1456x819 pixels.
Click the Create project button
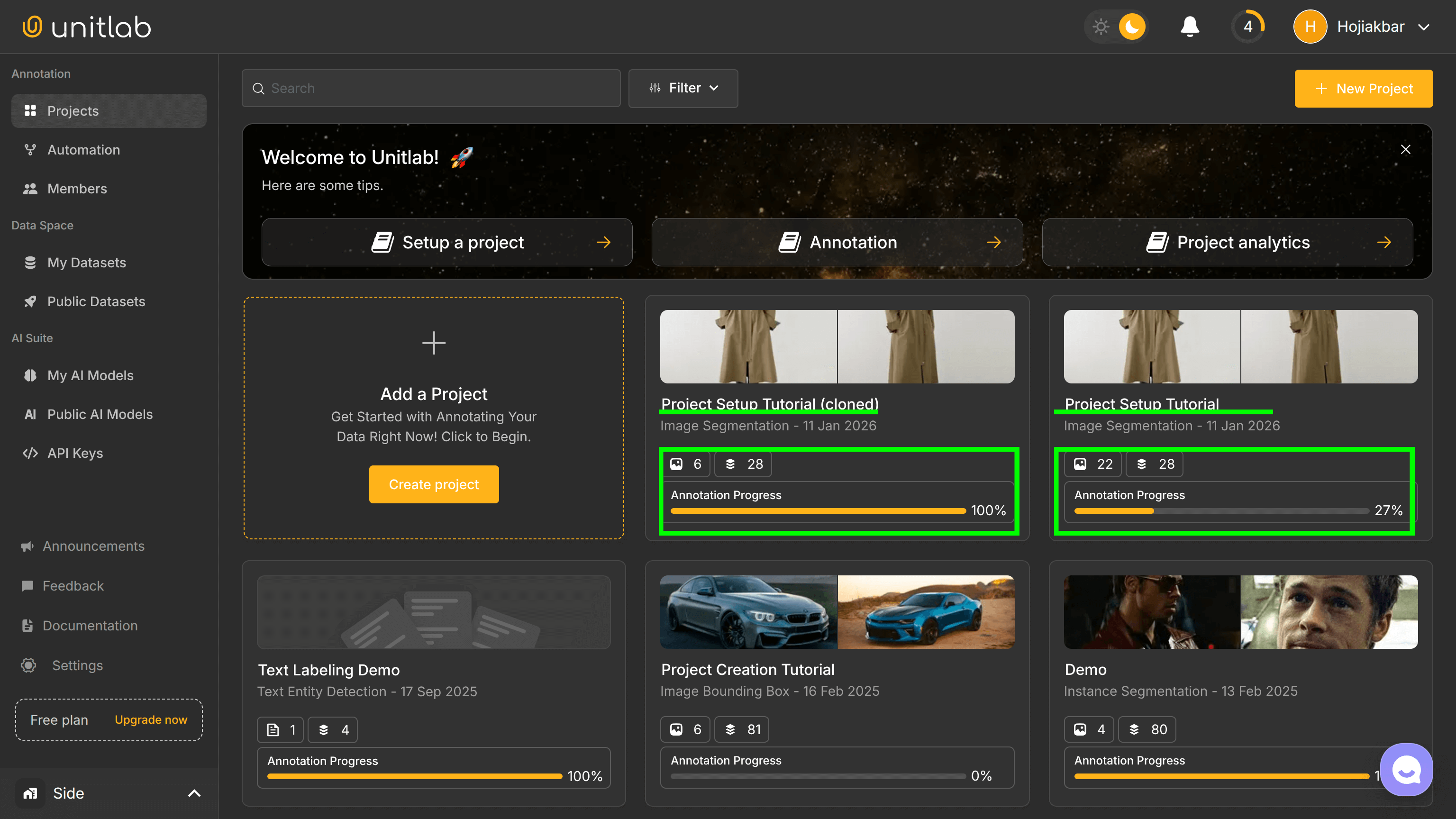coord(434,484)
